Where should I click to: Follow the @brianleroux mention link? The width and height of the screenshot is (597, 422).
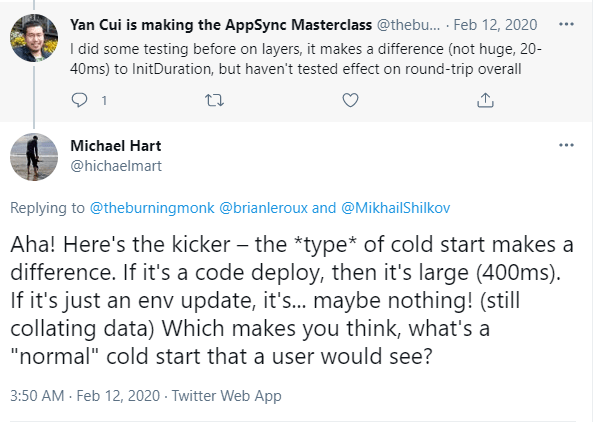pyautogui.click(x=263, y=208)
